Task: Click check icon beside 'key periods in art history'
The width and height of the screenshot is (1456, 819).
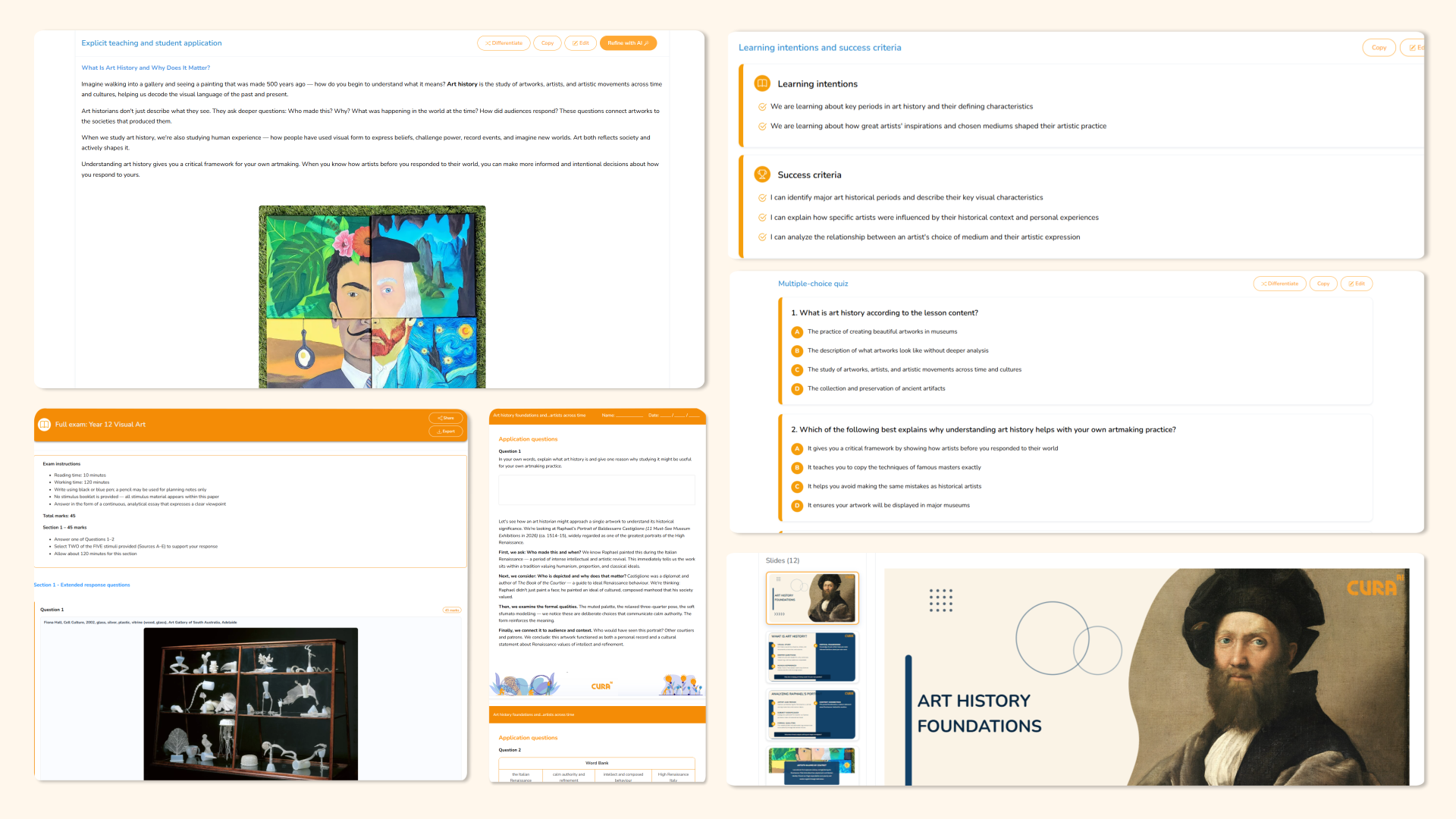Action: (762, 107)
